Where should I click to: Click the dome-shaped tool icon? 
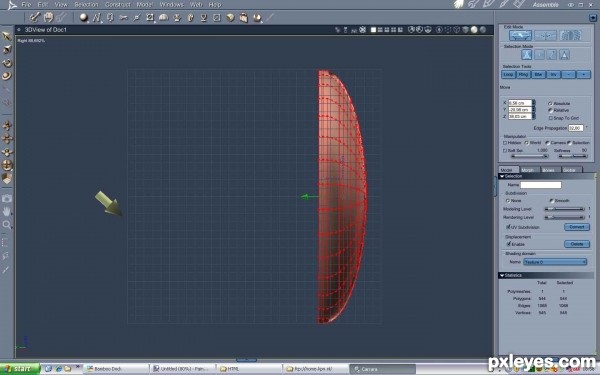click(x=163, y=17)
